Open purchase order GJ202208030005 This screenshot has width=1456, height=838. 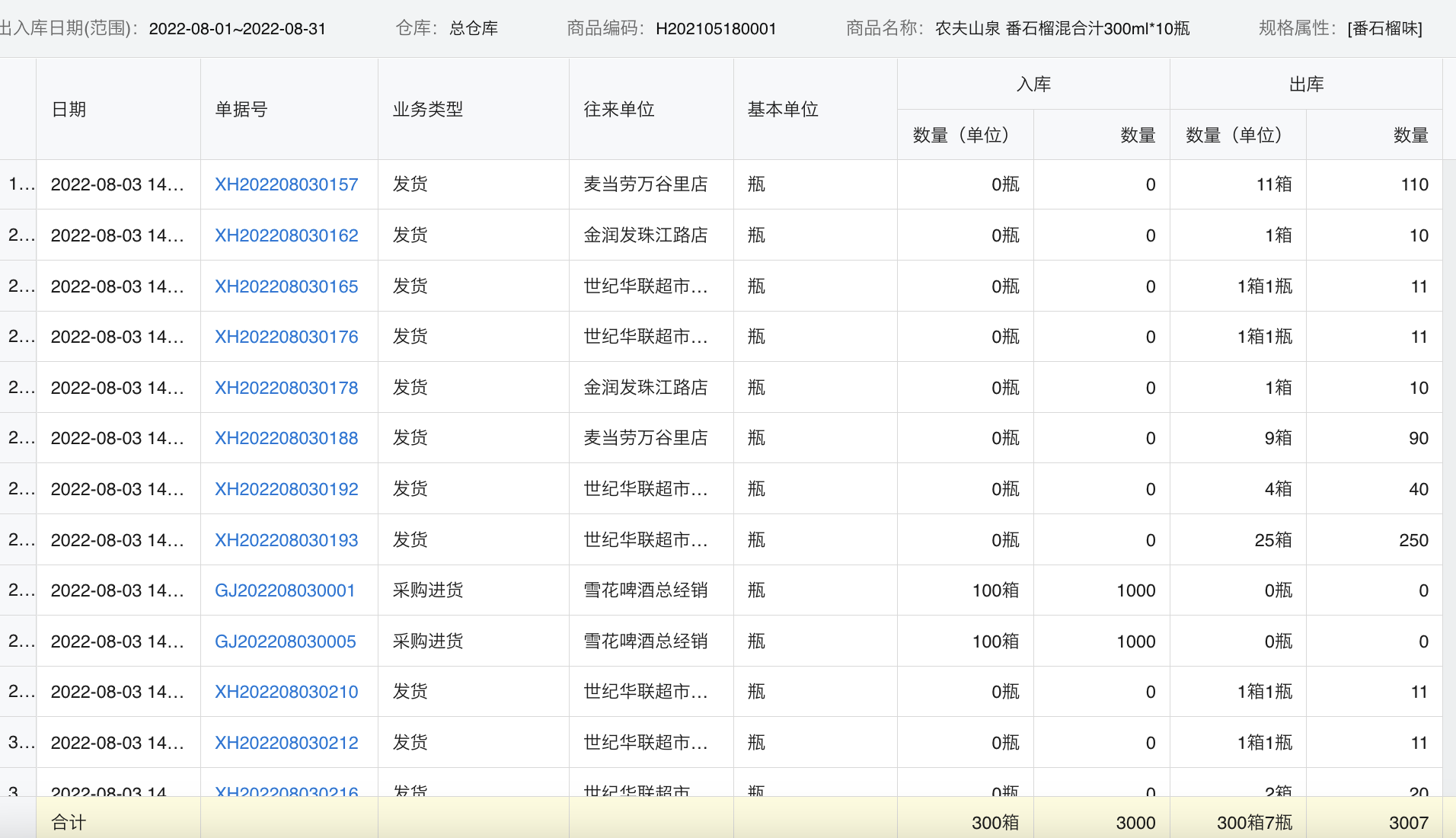tap(285, 641)
